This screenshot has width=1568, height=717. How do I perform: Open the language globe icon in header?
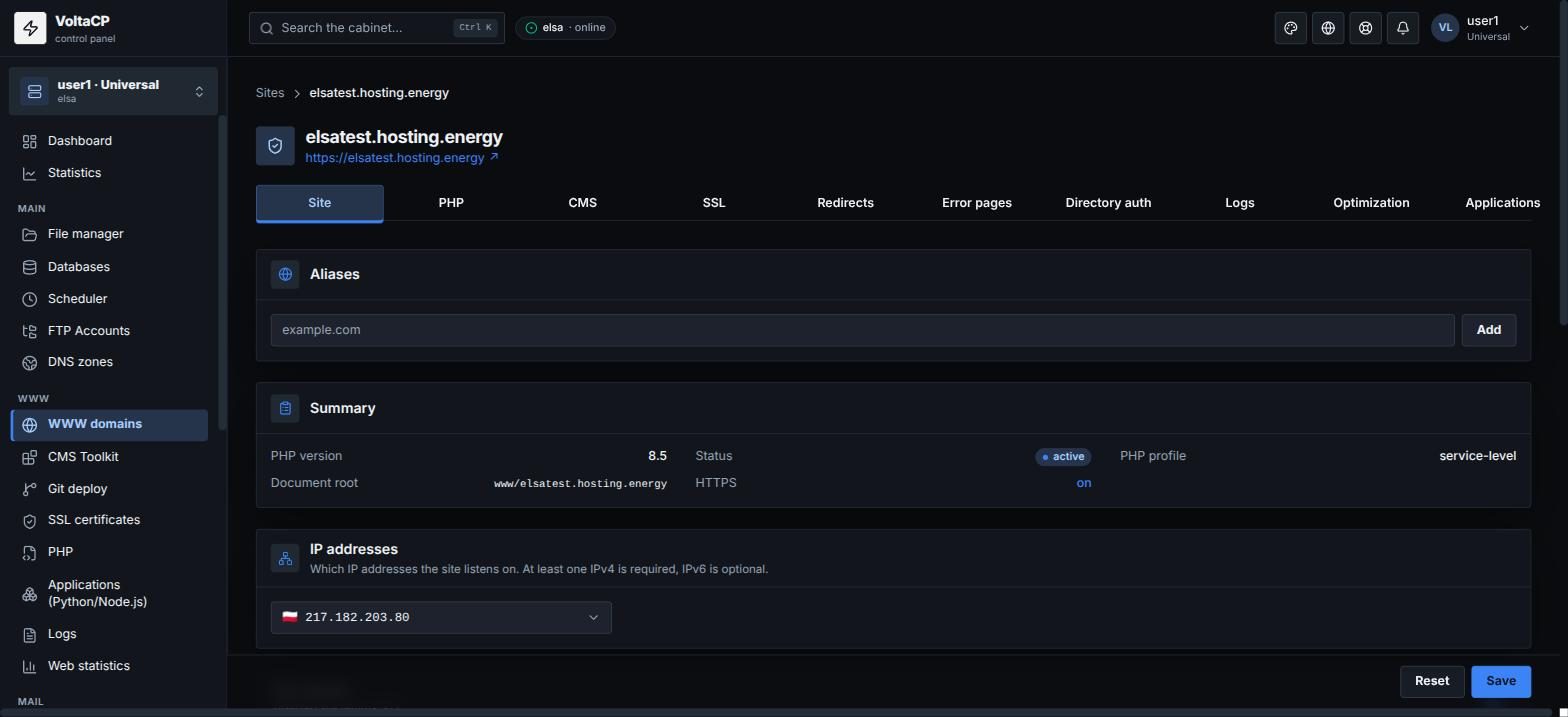tap(1328, 28)
